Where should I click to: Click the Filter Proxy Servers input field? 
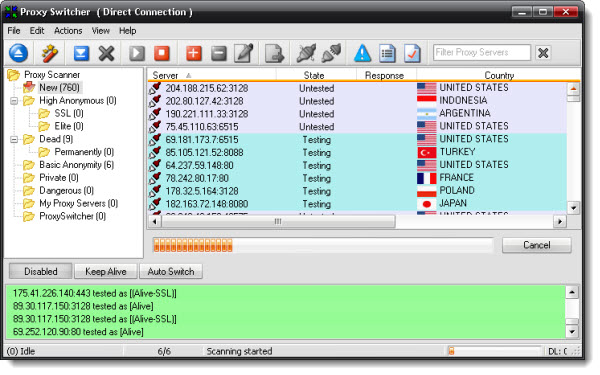(x=482, y=52)
